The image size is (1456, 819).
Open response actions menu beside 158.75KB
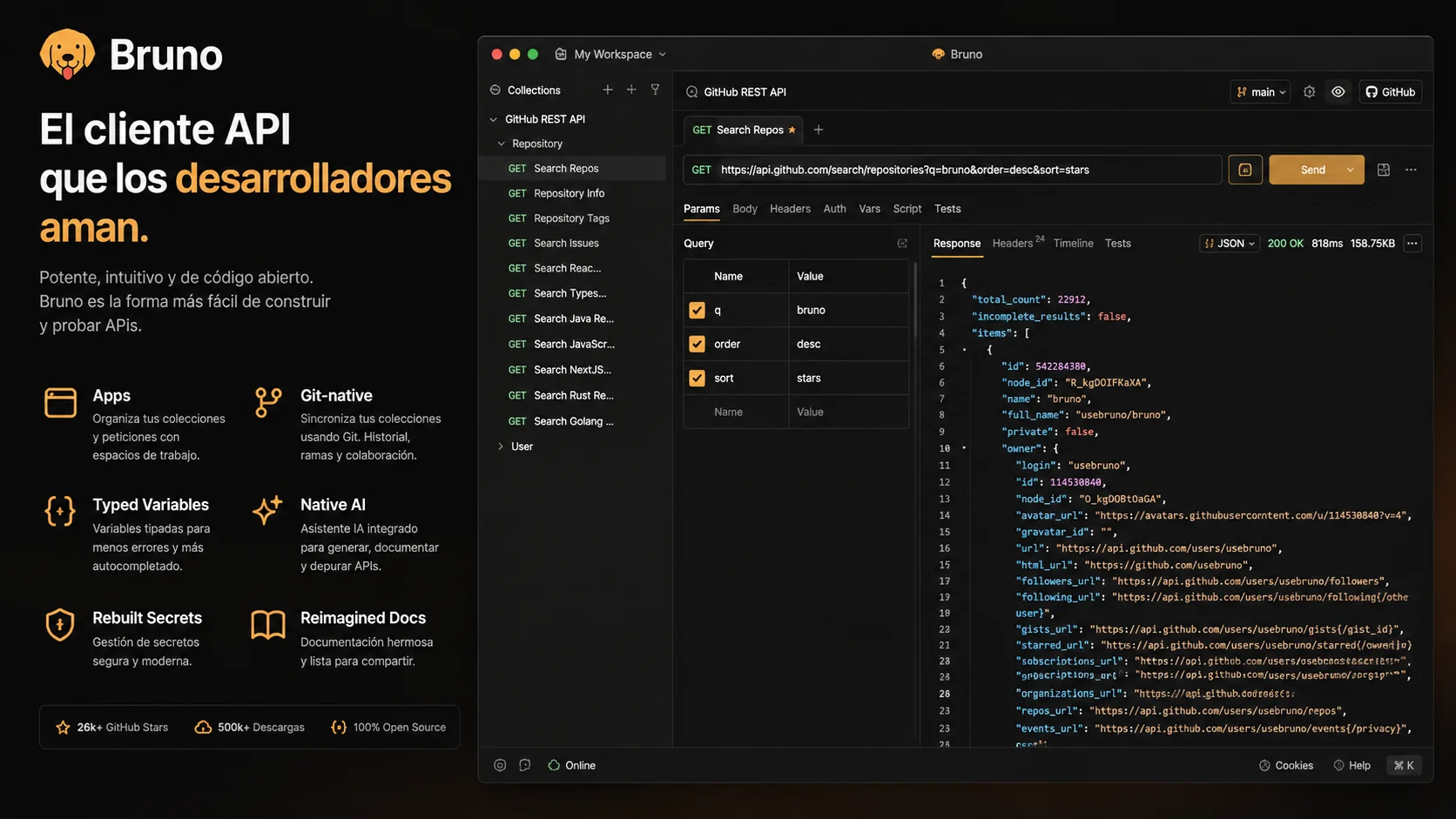tap(1412, 244)
